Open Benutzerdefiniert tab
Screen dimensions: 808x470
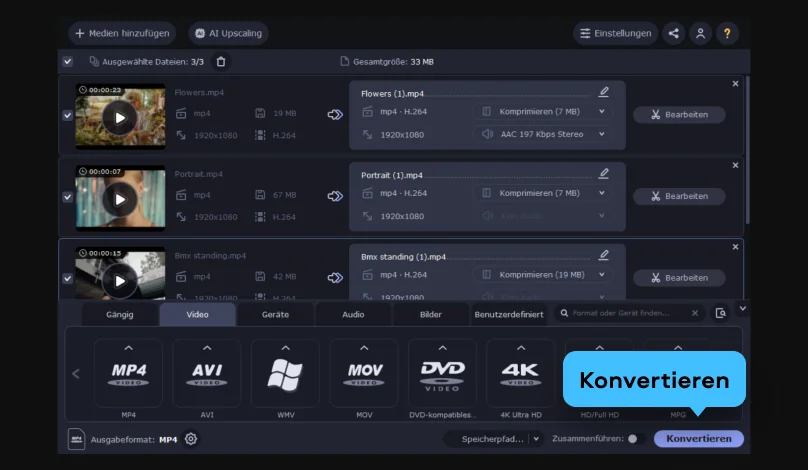[x=509, y=314]
